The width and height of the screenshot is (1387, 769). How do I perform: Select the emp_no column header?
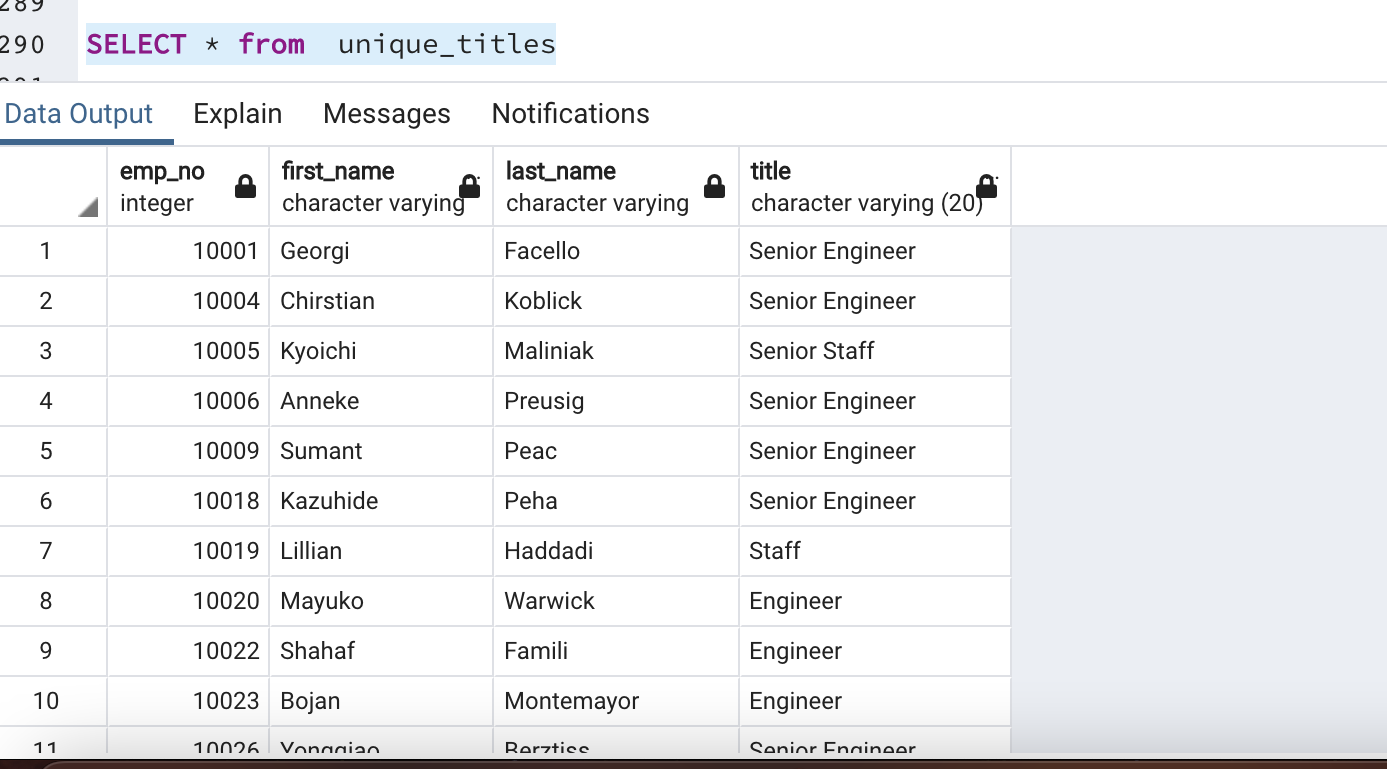tap(165, 186)
